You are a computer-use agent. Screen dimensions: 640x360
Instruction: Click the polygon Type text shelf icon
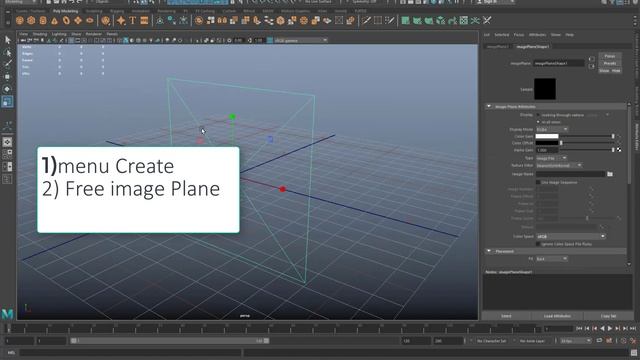pyautogui.click(x=133, y=20)
